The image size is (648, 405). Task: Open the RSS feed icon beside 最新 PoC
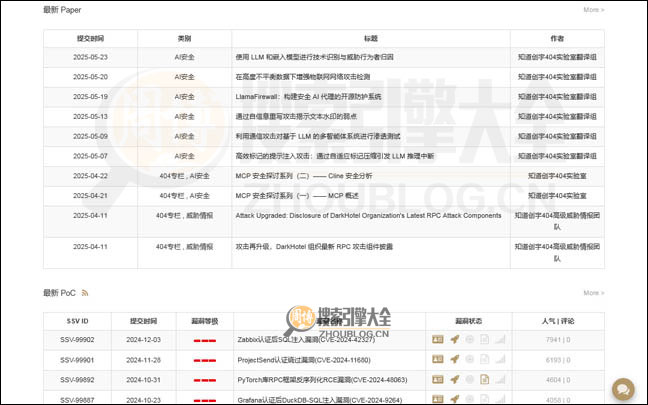coord(85,293)
